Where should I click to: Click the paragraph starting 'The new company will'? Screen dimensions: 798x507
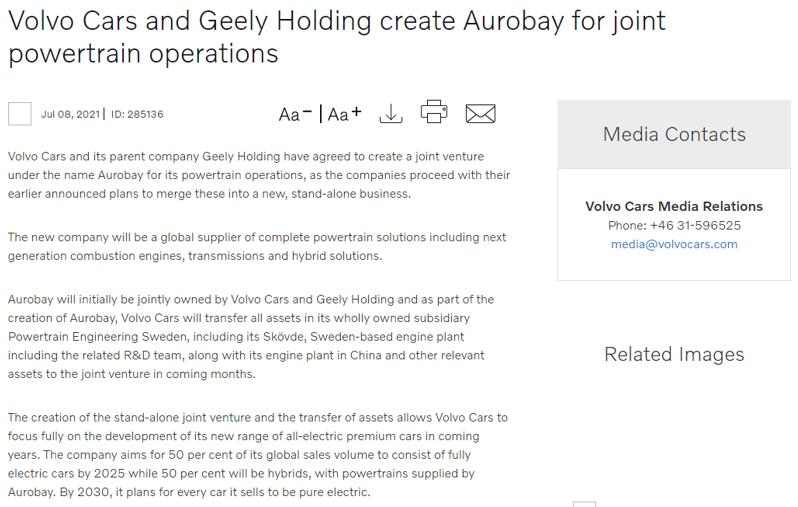(257, 246)
